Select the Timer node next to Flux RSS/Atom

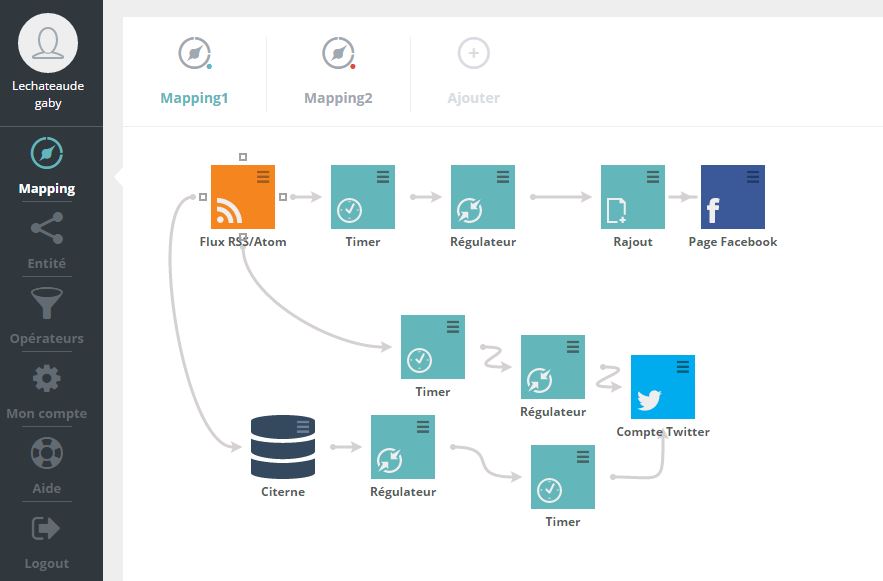363,196
